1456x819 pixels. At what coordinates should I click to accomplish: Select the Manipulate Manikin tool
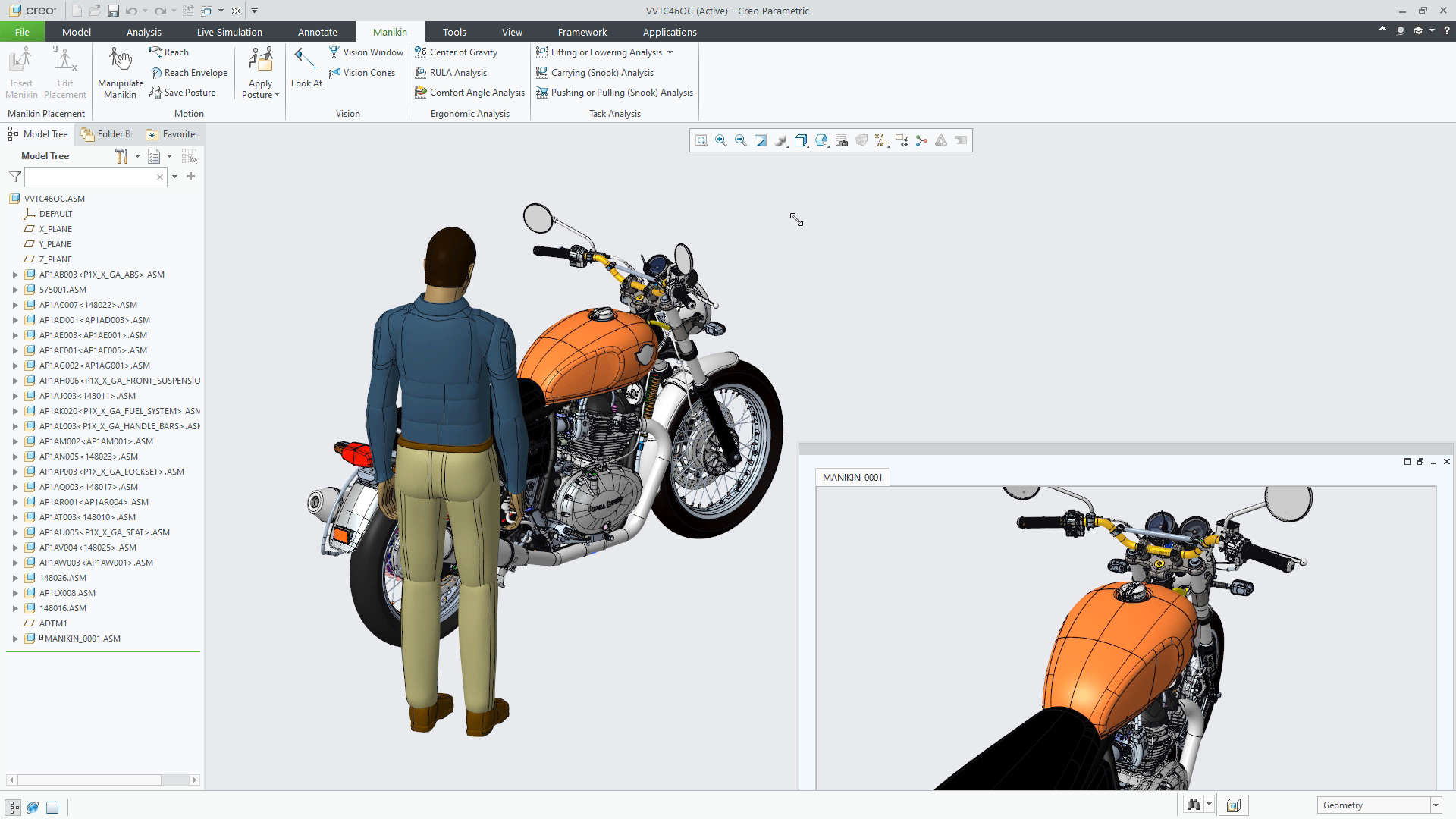120,73
